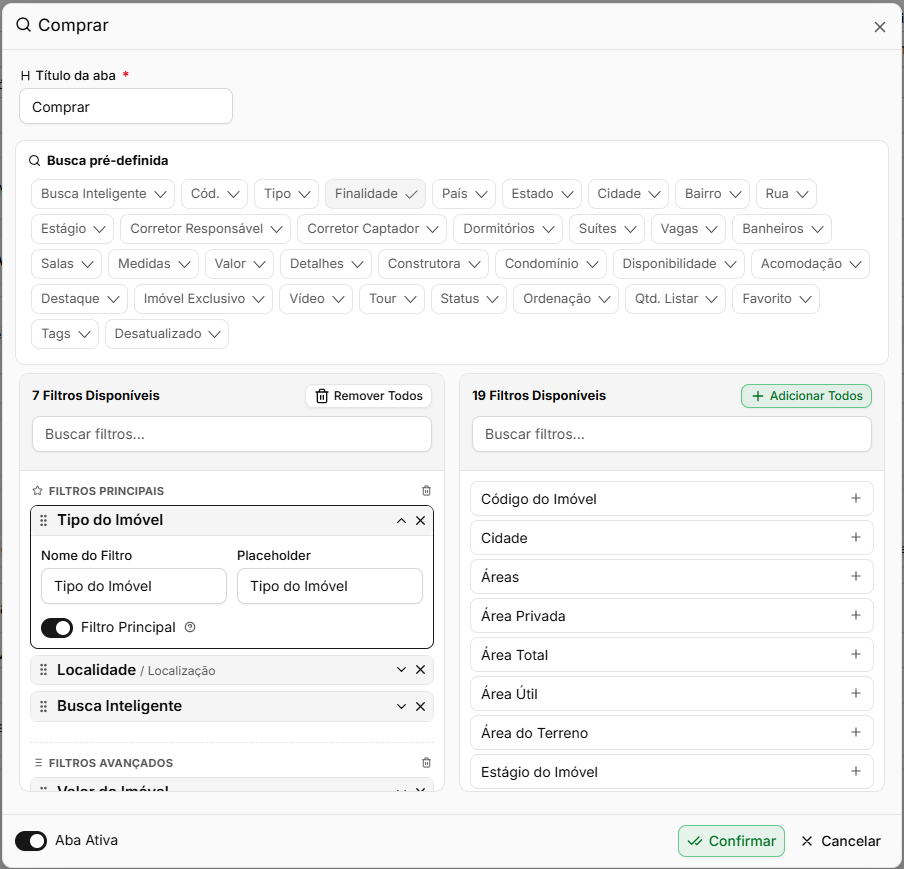Open the Valor dropdown
Image resolution: width=904 pixels, height=869 pixels.
[239, 264]
